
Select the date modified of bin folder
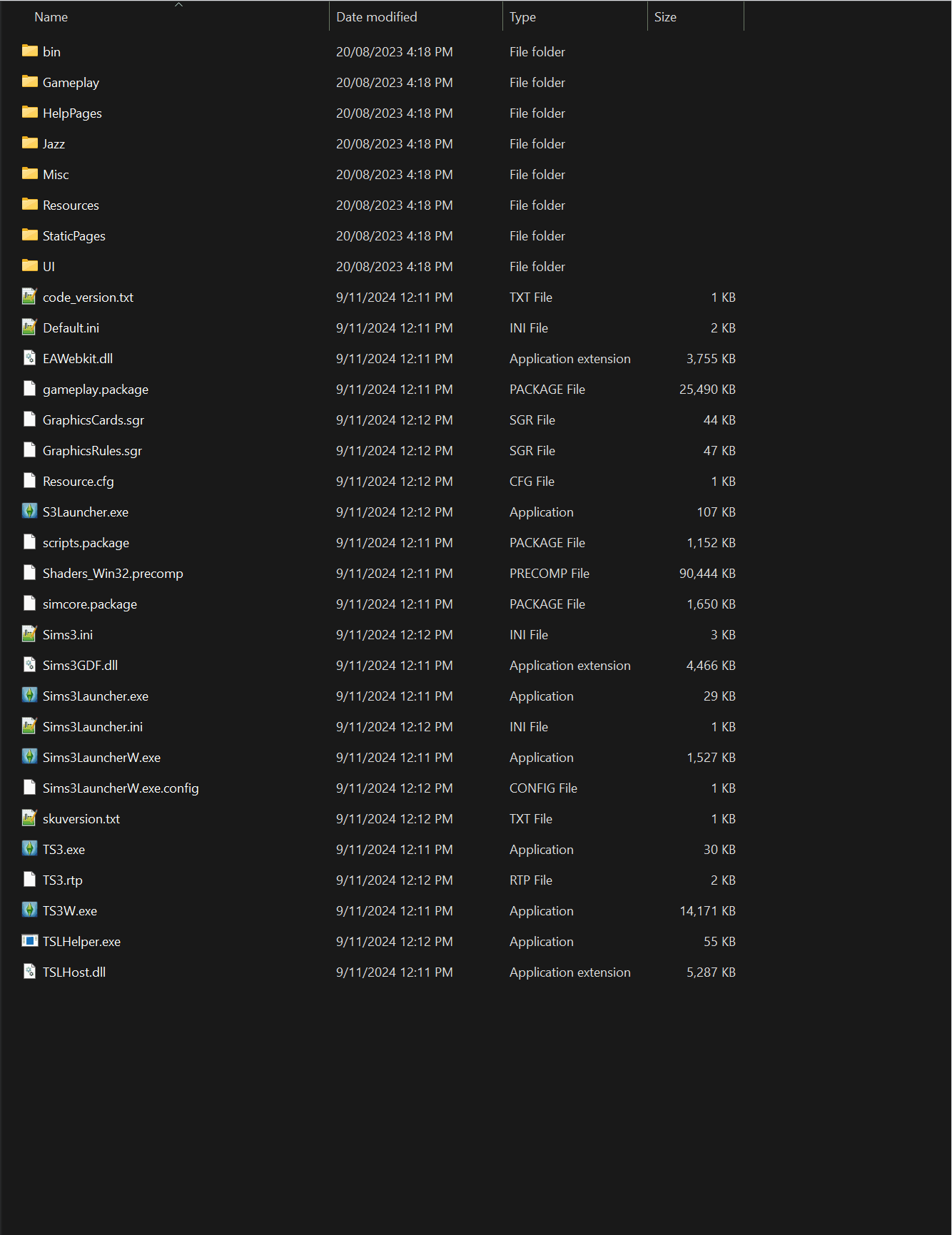point(395,52)
